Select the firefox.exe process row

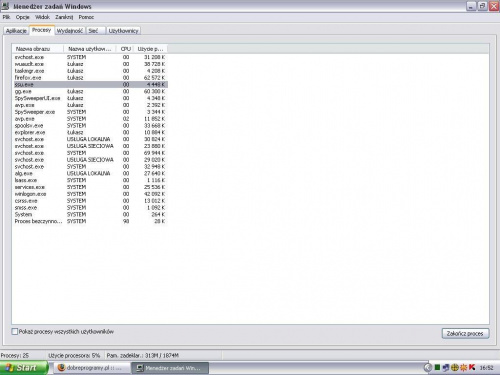(90, 78)
